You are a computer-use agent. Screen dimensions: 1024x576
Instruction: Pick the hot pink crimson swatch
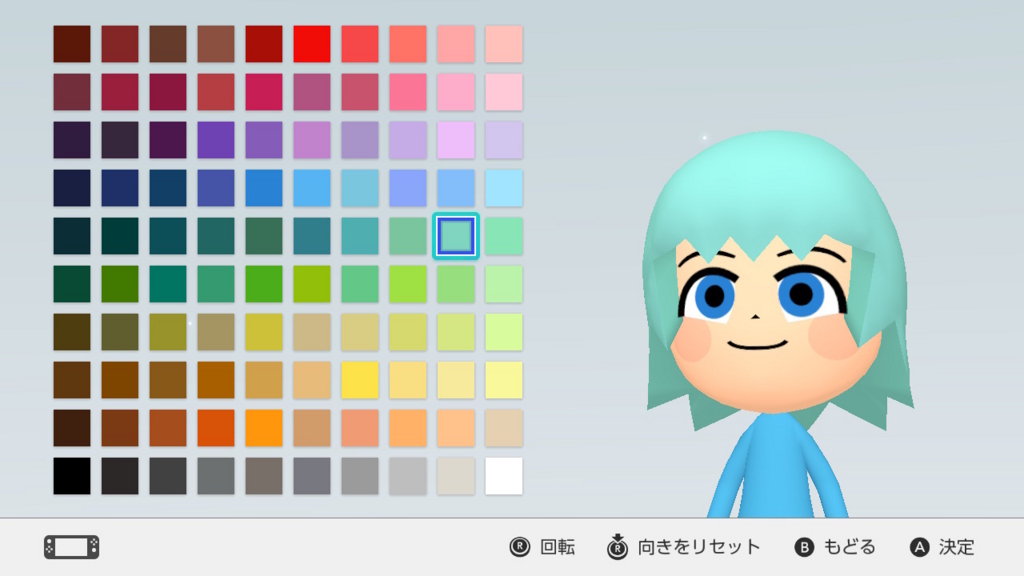point(264,92)
